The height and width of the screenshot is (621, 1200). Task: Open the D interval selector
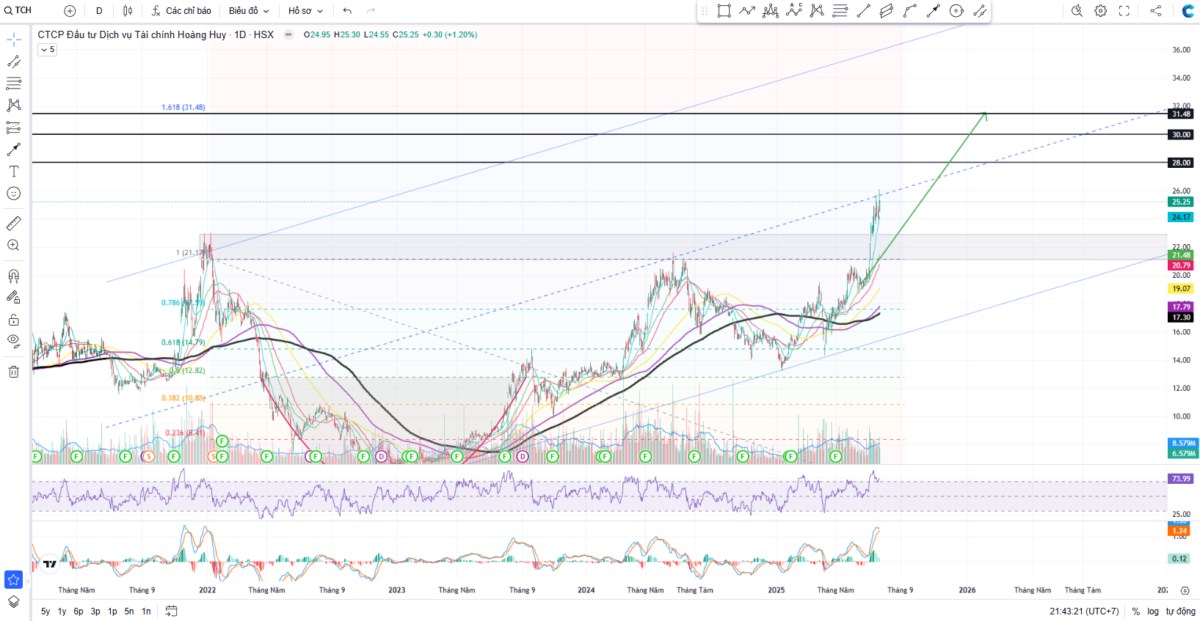click(99, 11)
